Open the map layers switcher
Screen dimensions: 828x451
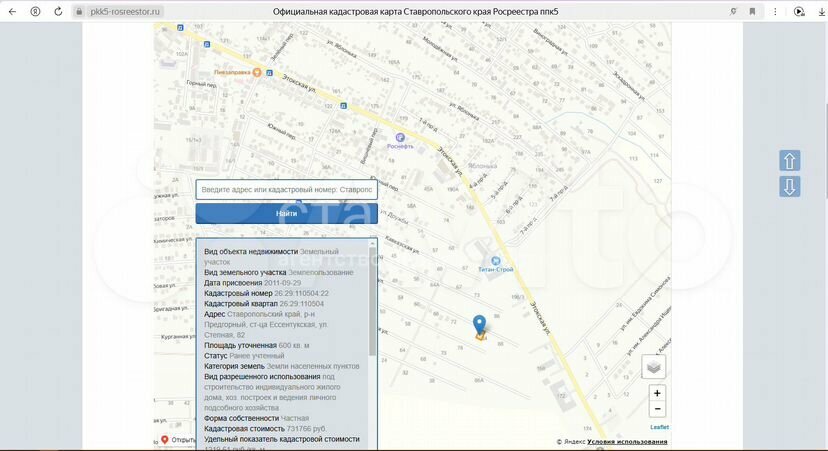click(653, 367)
